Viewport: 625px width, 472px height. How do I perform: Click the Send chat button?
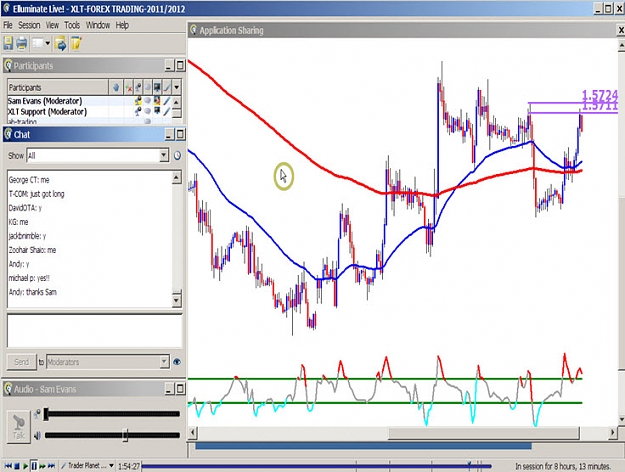tap(22, 362)
